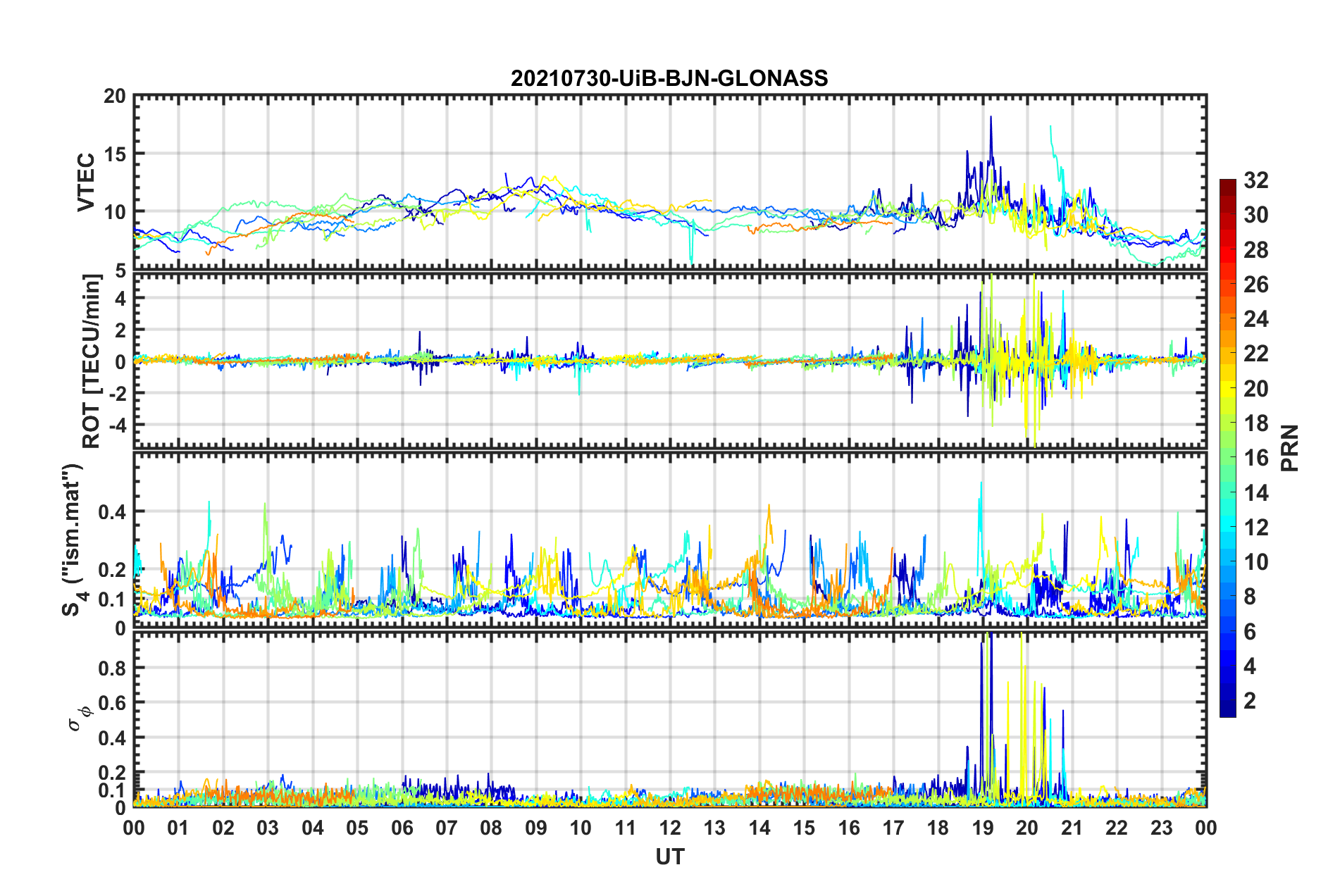Click the PRN color scale bar
The image size is (1340, 896).
(x=1227, y=448)
